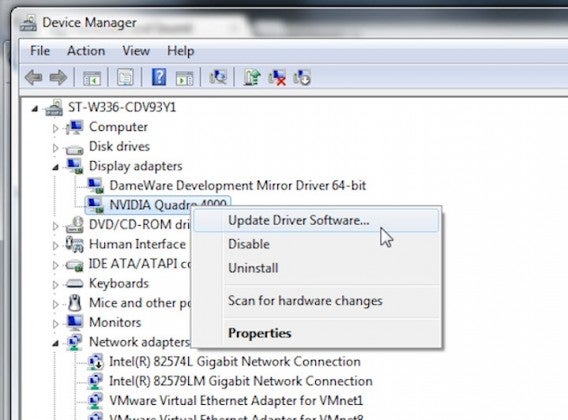Select the Monitors label
This screenshot has width=568, height=420.
[x=115, y=323]
